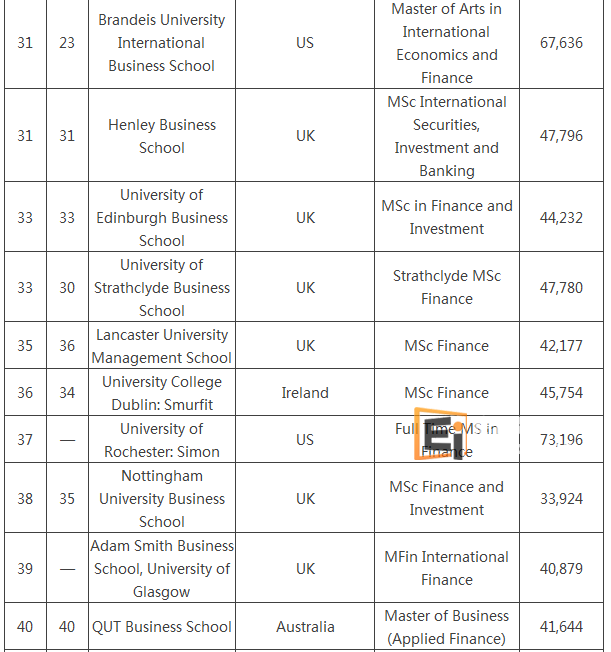Select Adam Smith Business School, Glasgow cell
The height and width of the screenshot is (652, 611).
(161, 568)
